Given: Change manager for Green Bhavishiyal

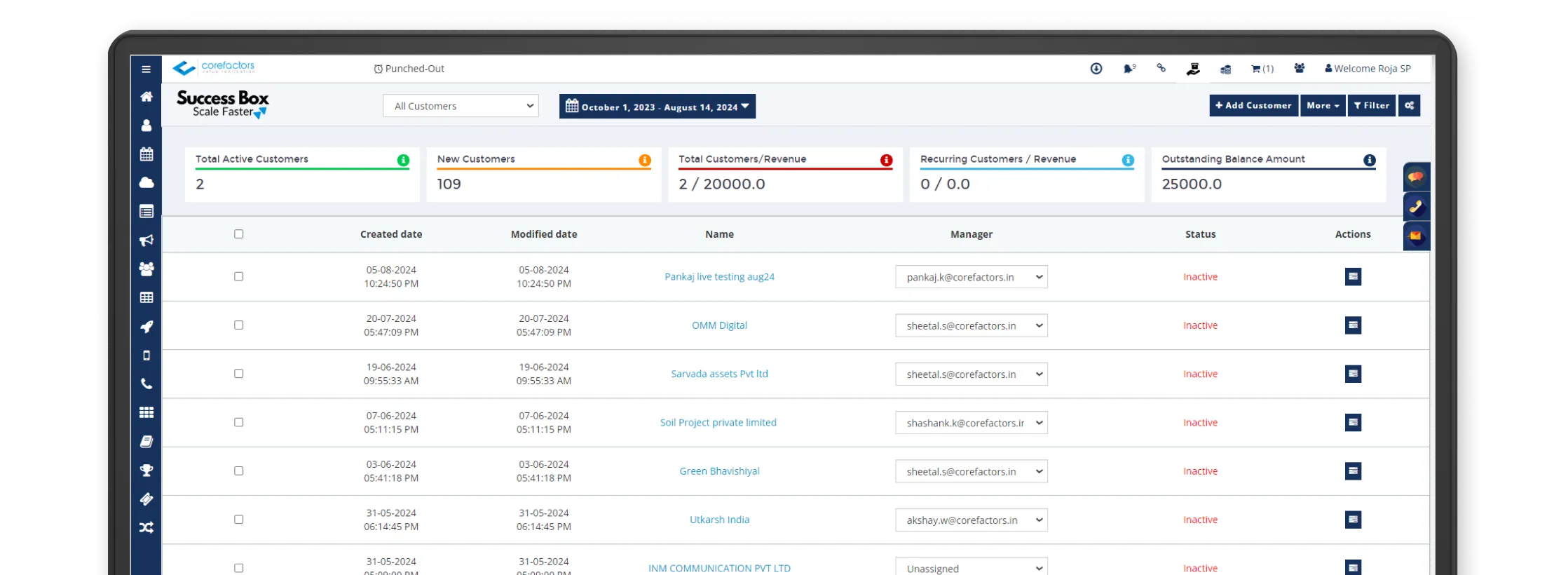Looking at the screenshot, I should pos(971,471).
